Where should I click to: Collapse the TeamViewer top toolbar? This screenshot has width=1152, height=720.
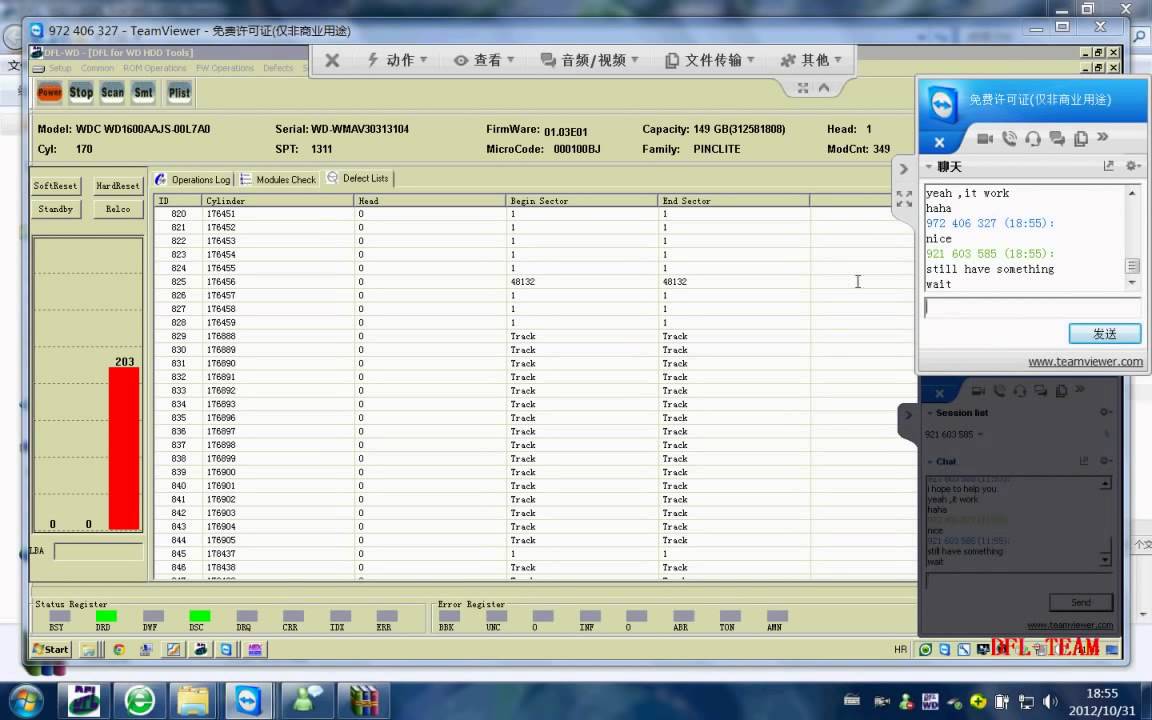point(824,88)
